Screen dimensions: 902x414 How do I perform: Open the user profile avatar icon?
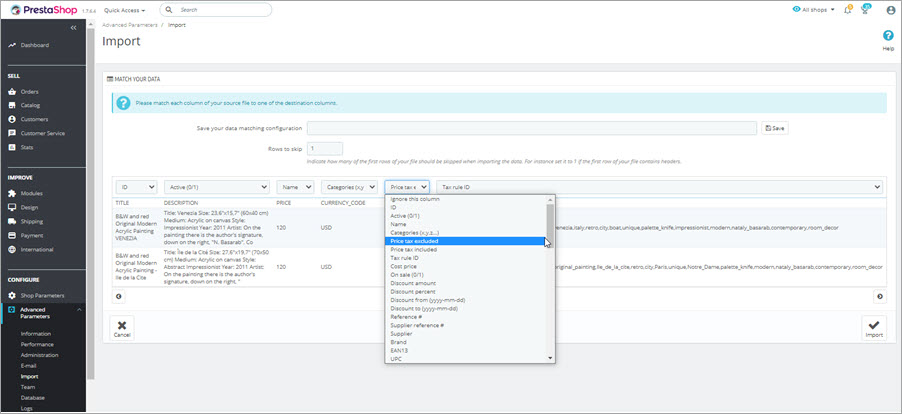(890, 10)
